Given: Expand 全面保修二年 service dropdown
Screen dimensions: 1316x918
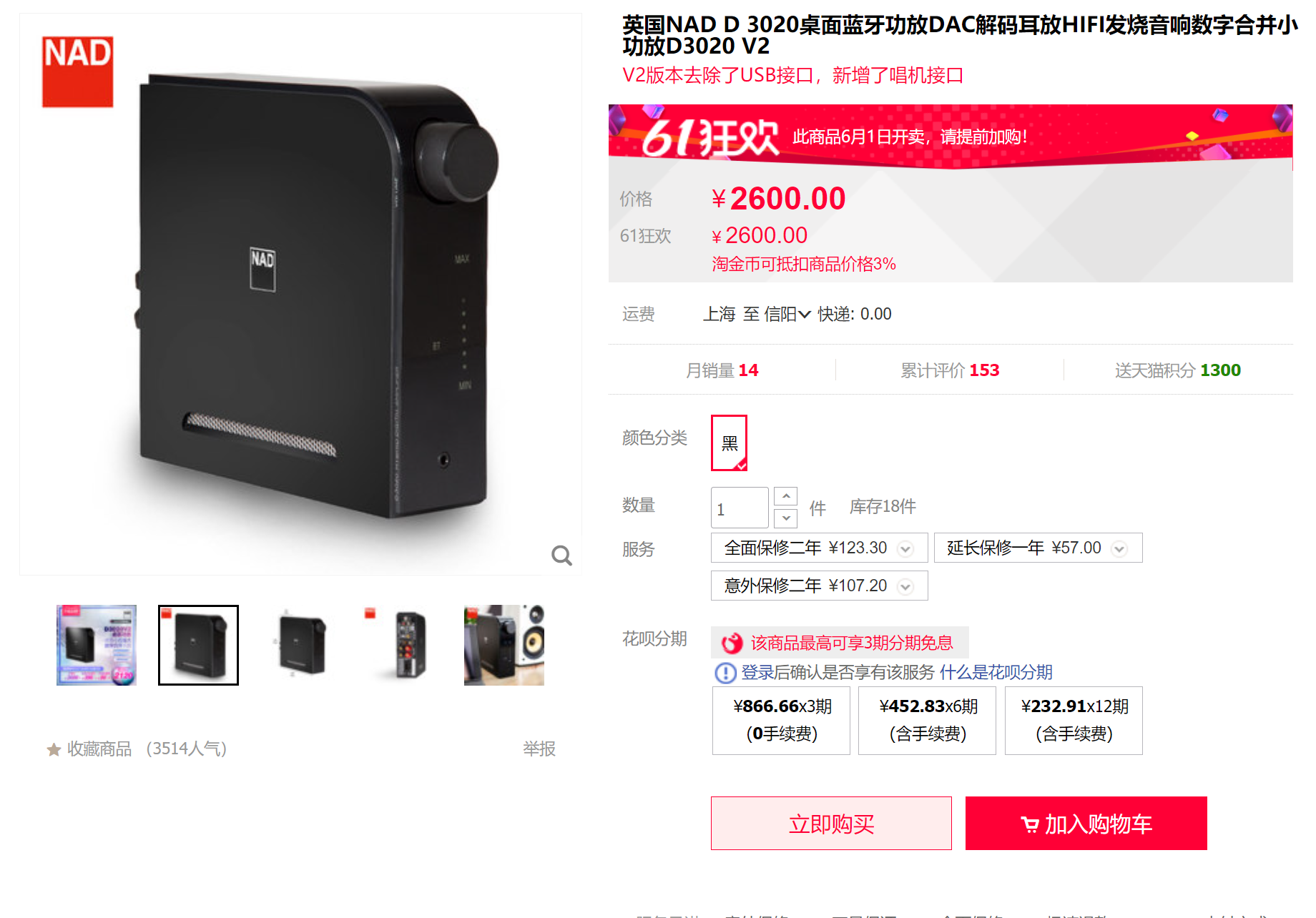Looking at the screenshot, I should pyautogui.click(x=905, y=549).
